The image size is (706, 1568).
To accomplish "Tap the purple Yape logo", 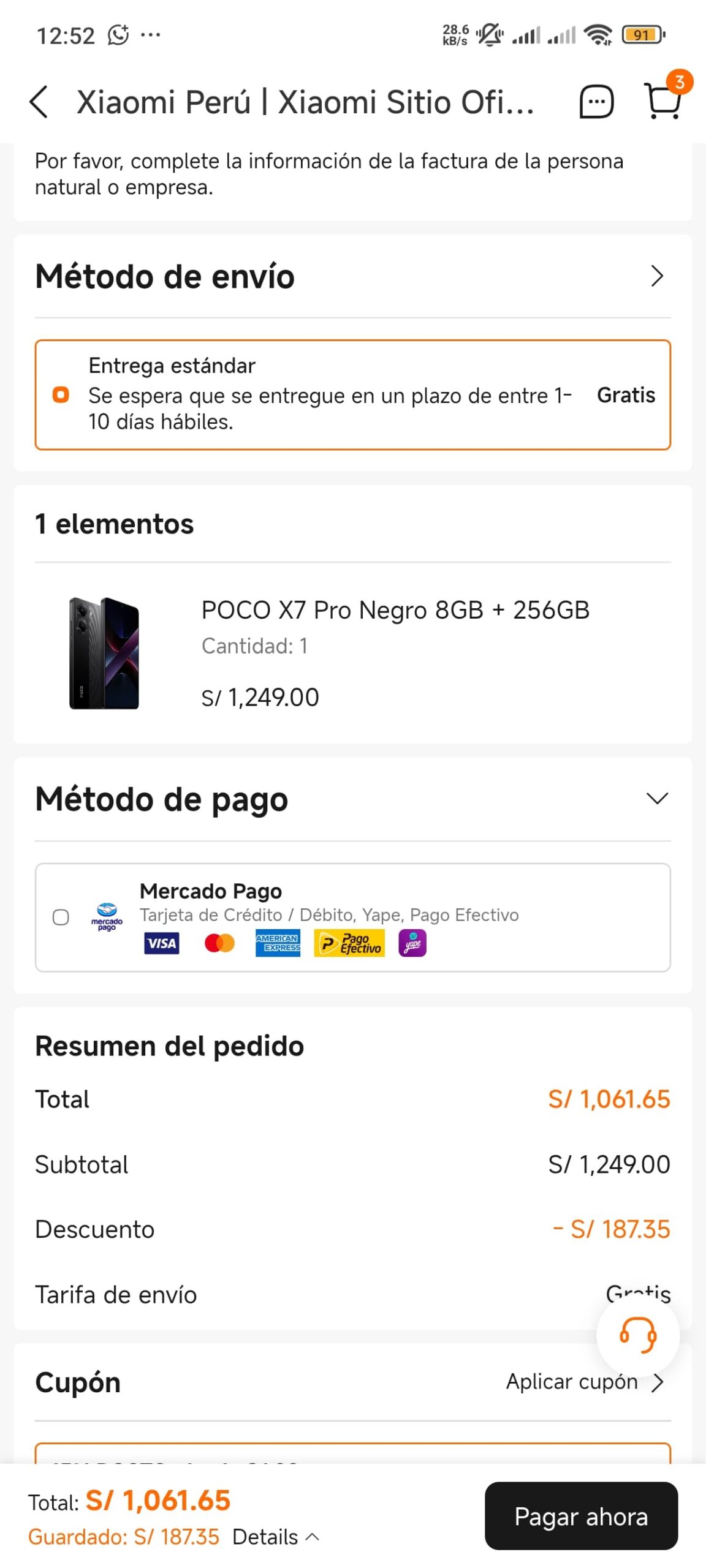I will point(412,943).
